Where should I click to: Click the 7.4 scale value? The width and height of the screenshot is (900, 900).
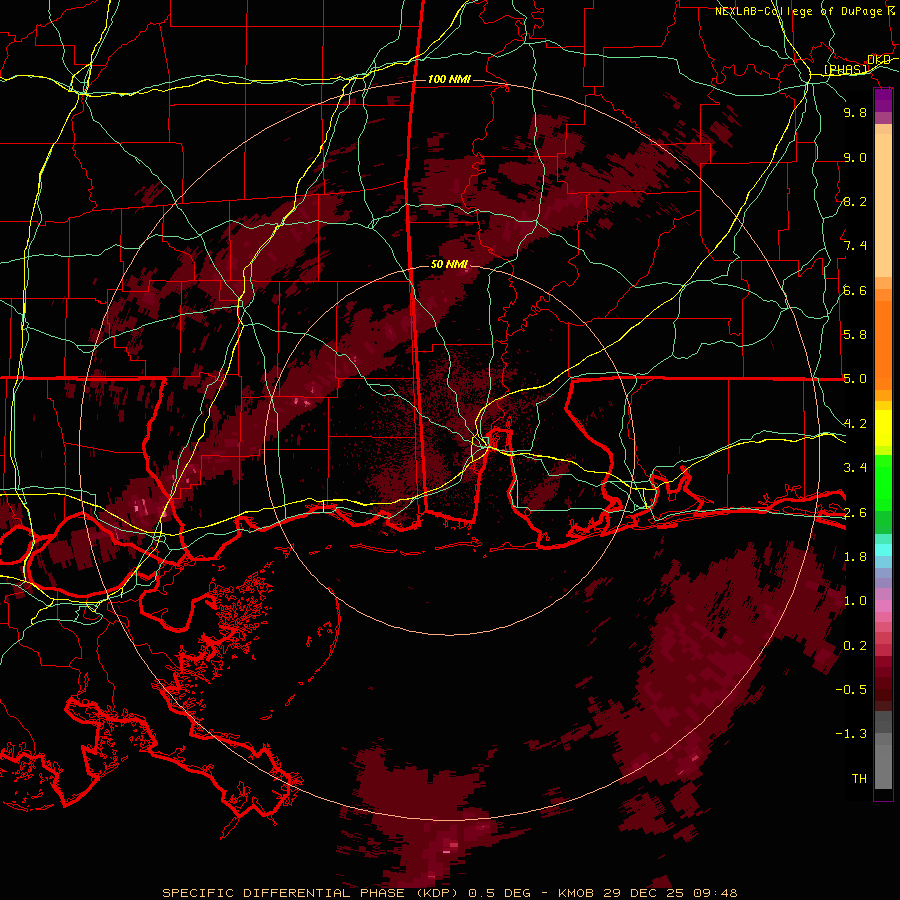(x=855, y=246)
